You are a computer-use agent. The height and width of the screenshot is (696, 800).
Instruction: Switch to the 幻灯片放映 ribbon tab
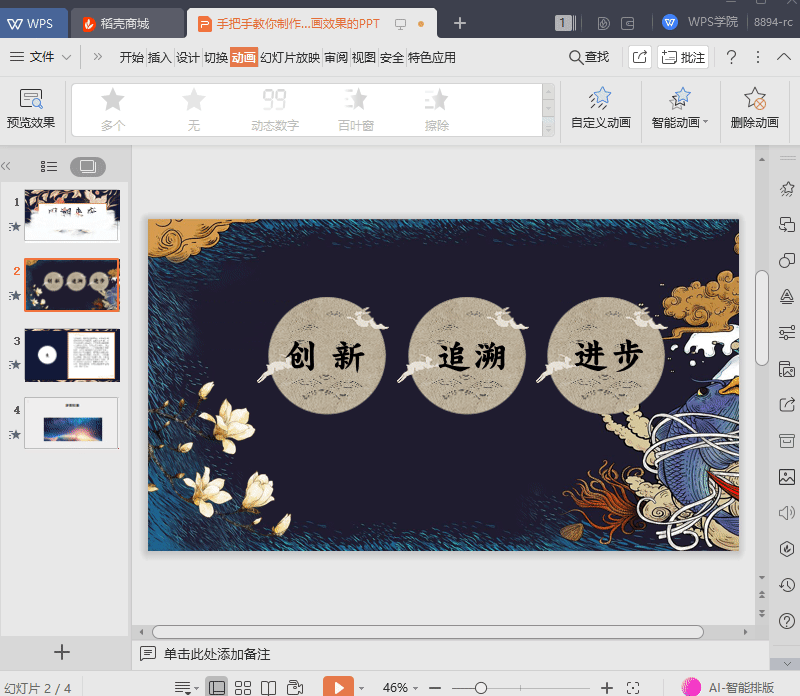pyautogui.click(x=290, y=57)
